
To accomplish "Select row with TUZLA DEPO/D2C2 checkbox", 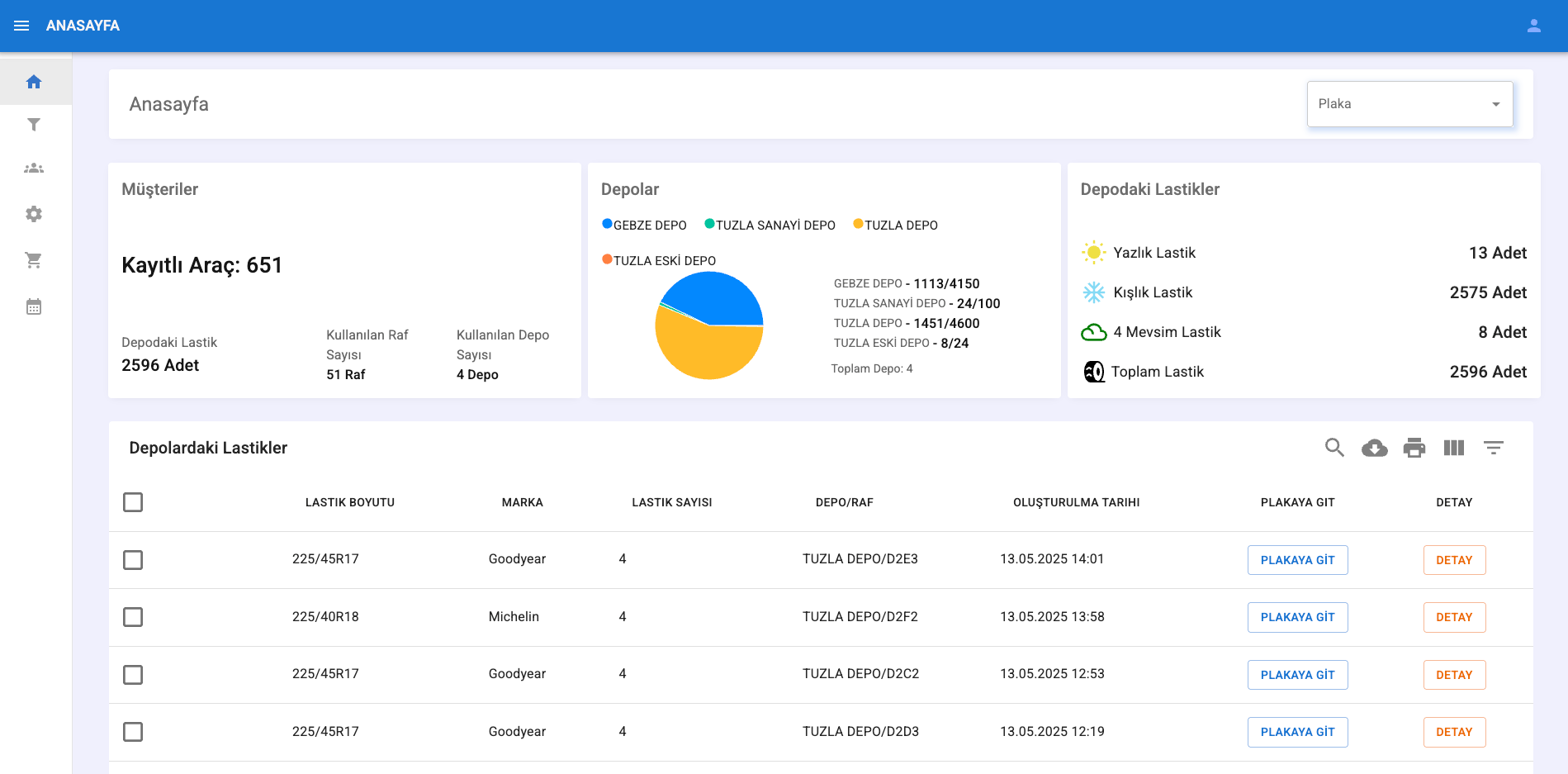I will click(x=133, y=675).
